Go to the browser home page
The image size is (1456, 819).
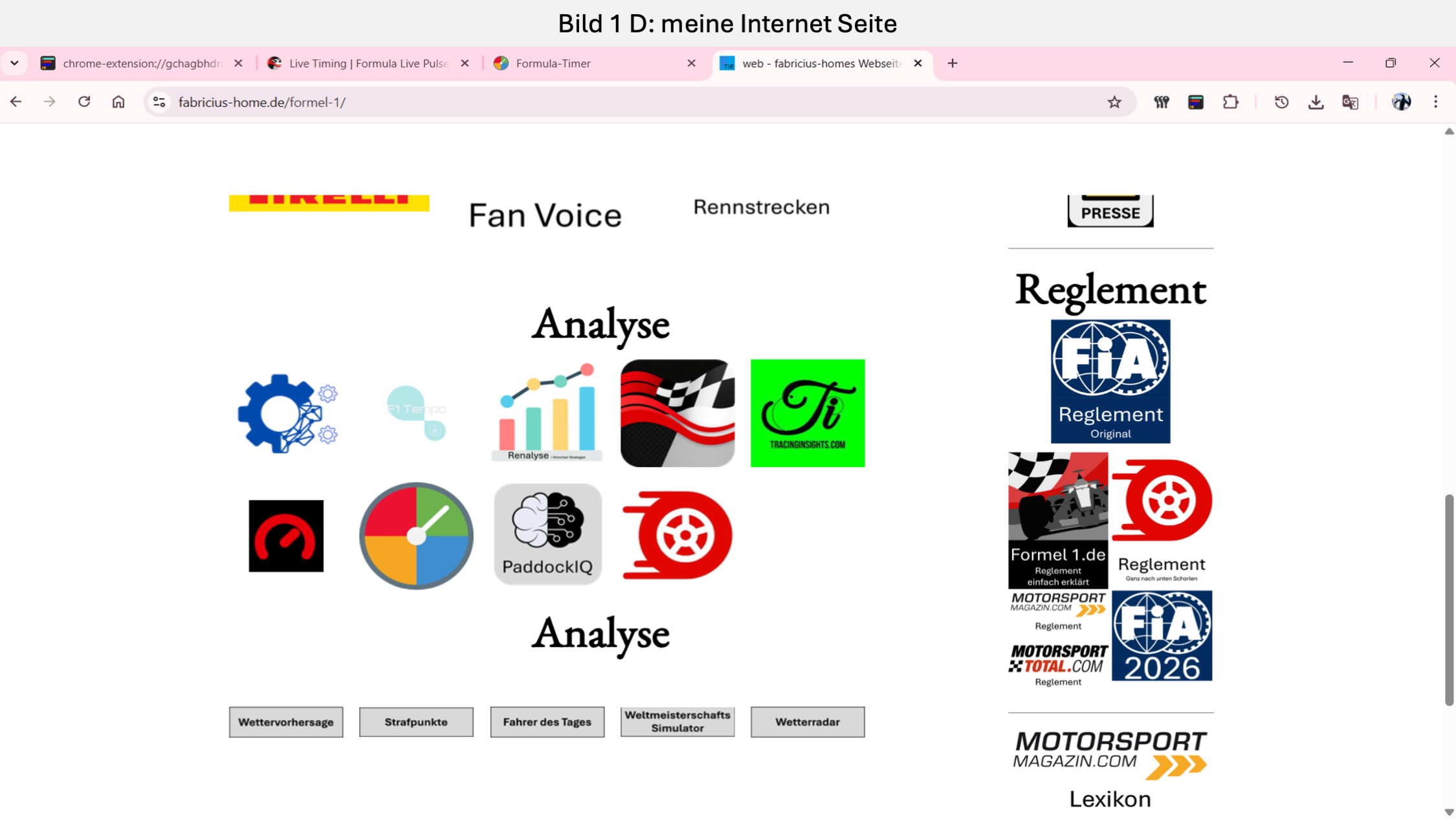click(x=118, y=102)
